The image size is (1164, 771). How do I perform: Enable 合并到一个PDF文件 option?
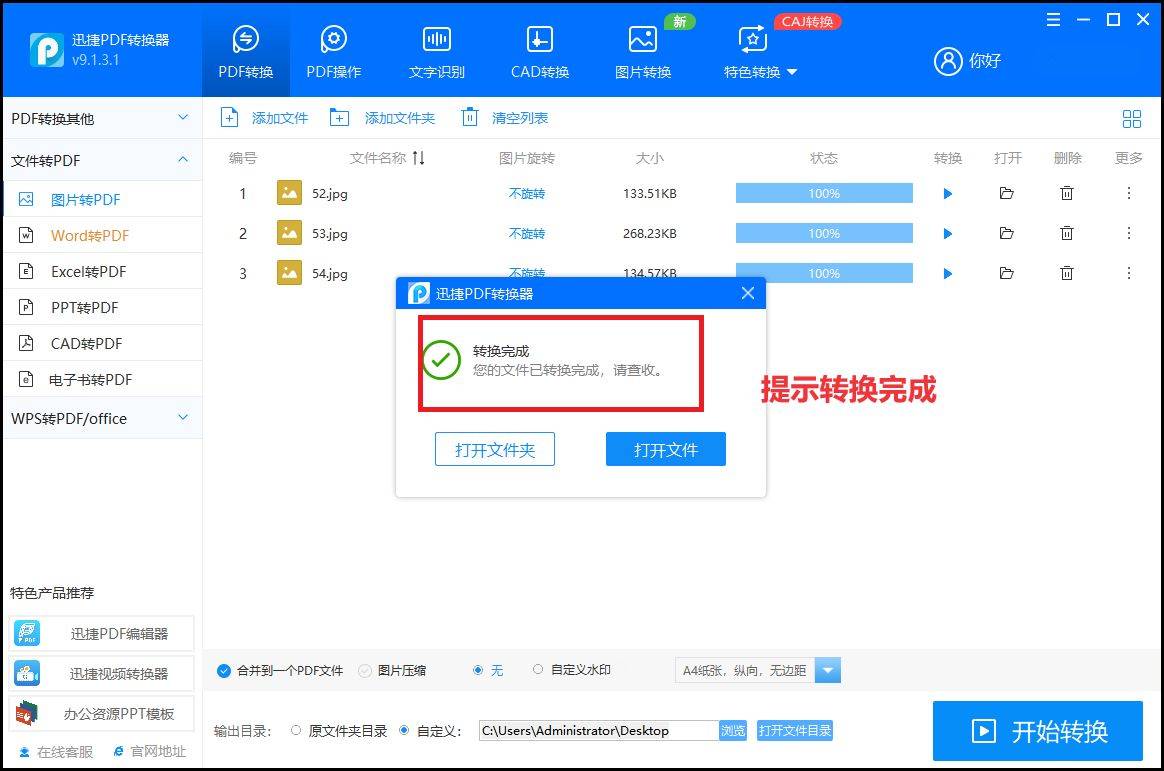point(224,670)
